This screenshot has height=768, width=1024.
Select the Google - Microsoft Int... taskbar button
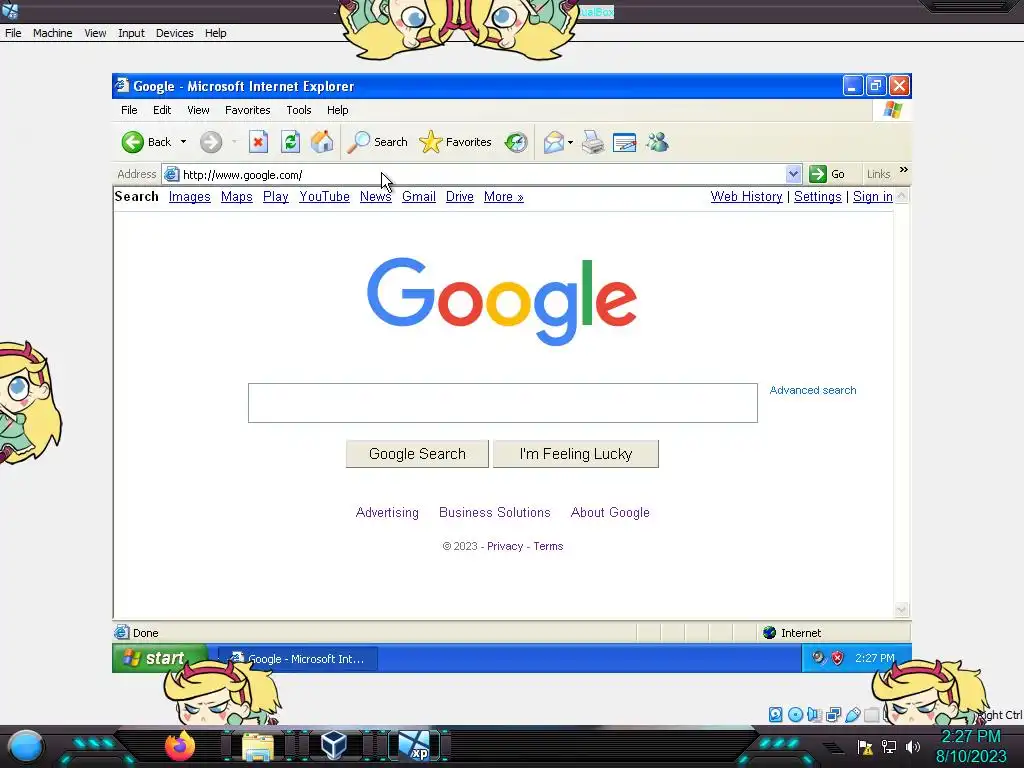coord(297,659)
